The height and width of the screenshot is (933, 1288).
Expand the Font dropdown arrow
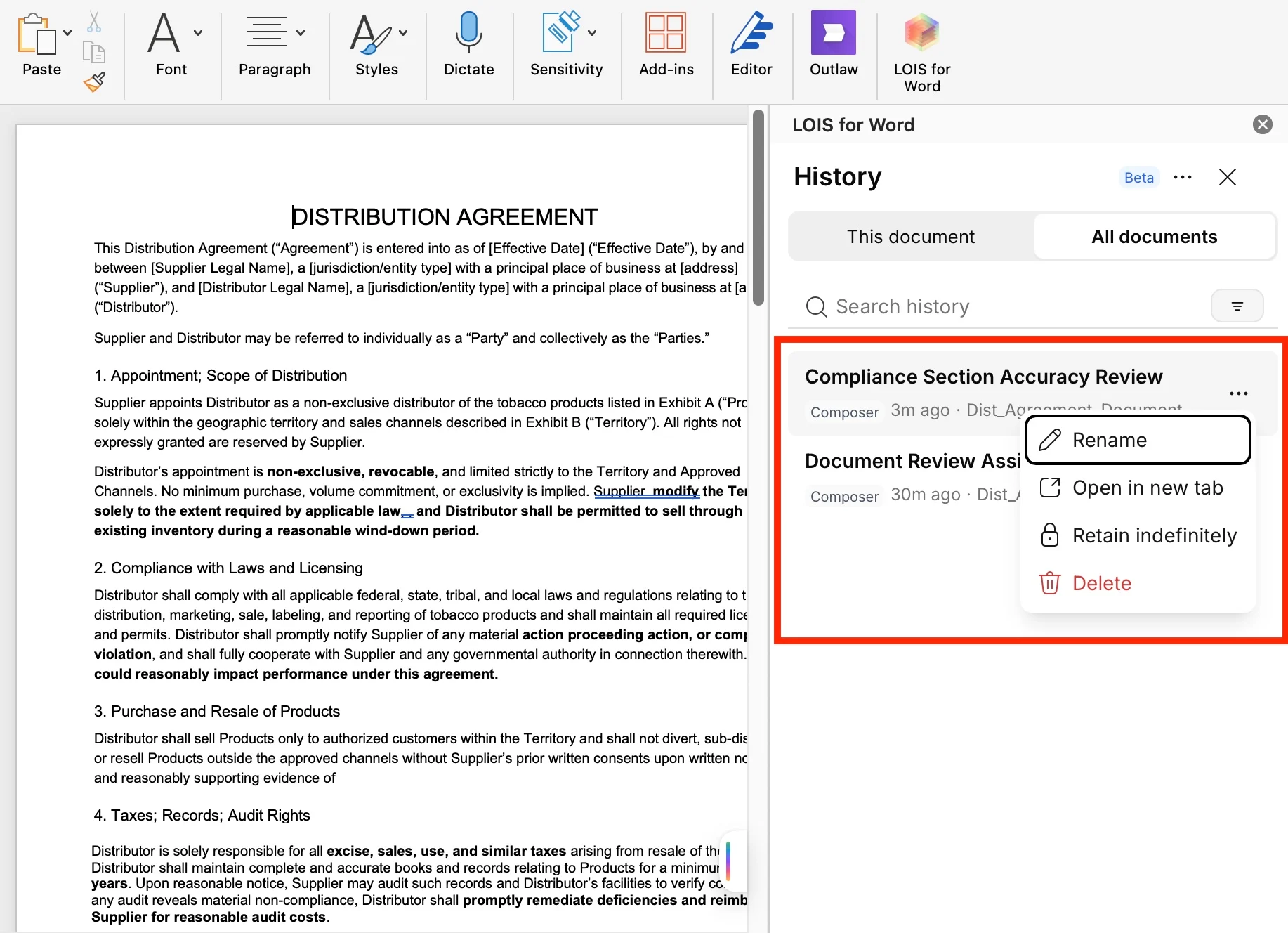198,32
